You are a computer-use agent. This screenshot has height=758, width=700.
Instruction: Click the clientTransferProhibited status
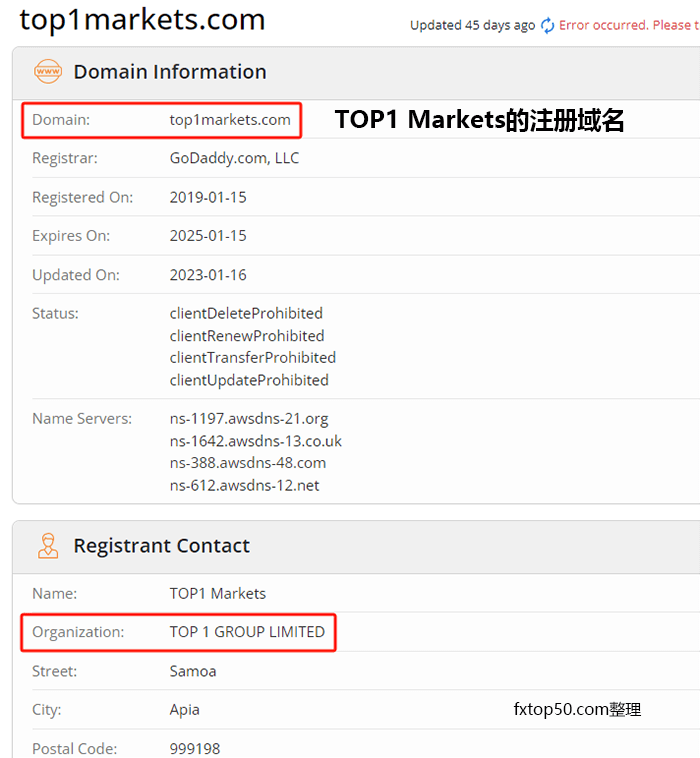252,358
